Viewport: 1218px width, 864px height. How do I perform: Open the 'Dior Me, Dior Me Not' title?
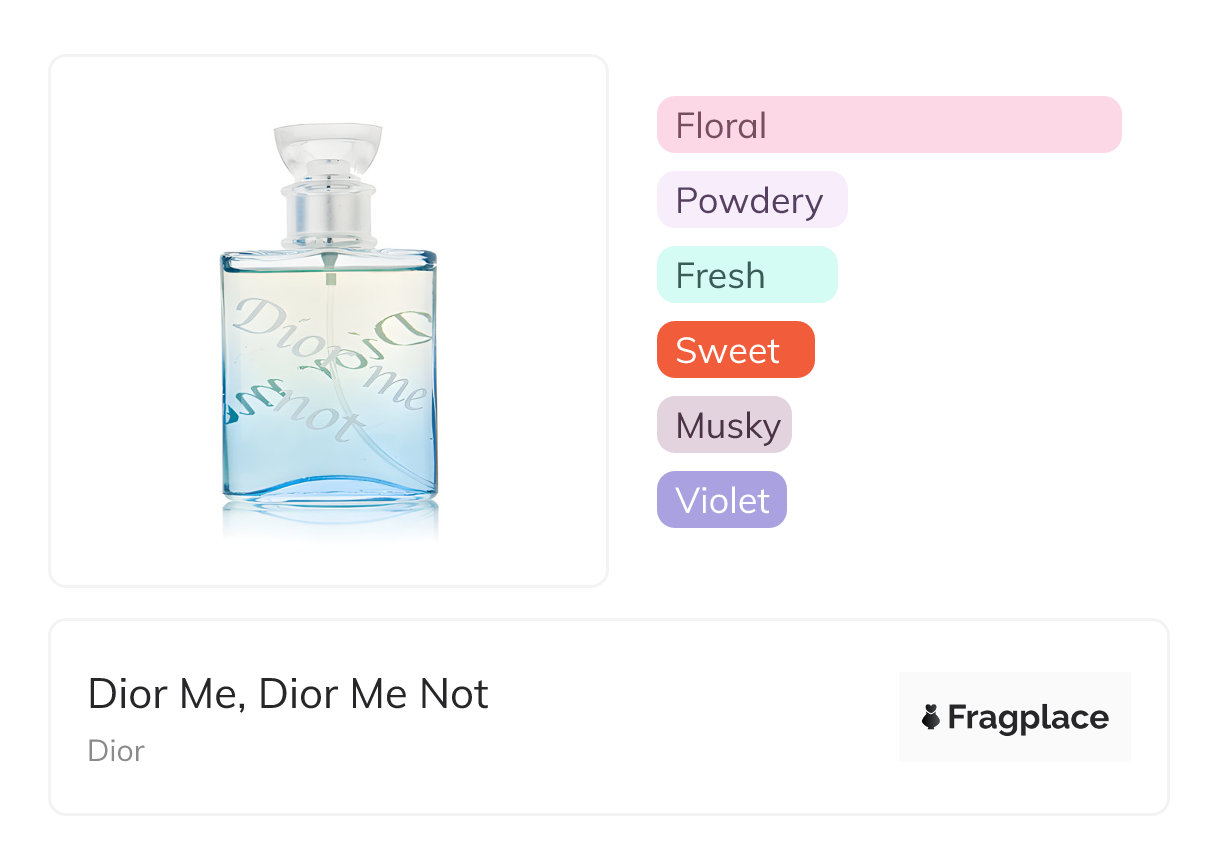click(x=288, y=694)
